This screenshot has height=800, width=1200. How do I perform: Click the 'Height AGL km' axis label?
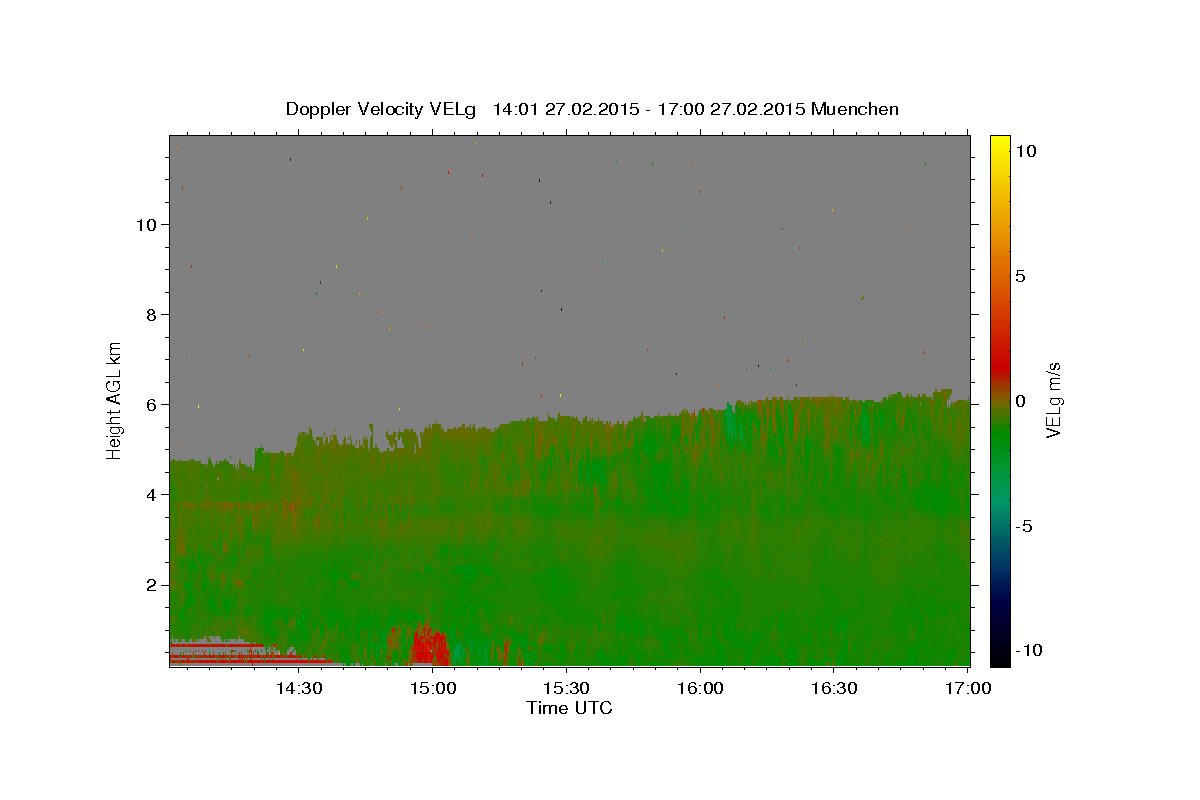pyautogui.click(x=115, y=401)
